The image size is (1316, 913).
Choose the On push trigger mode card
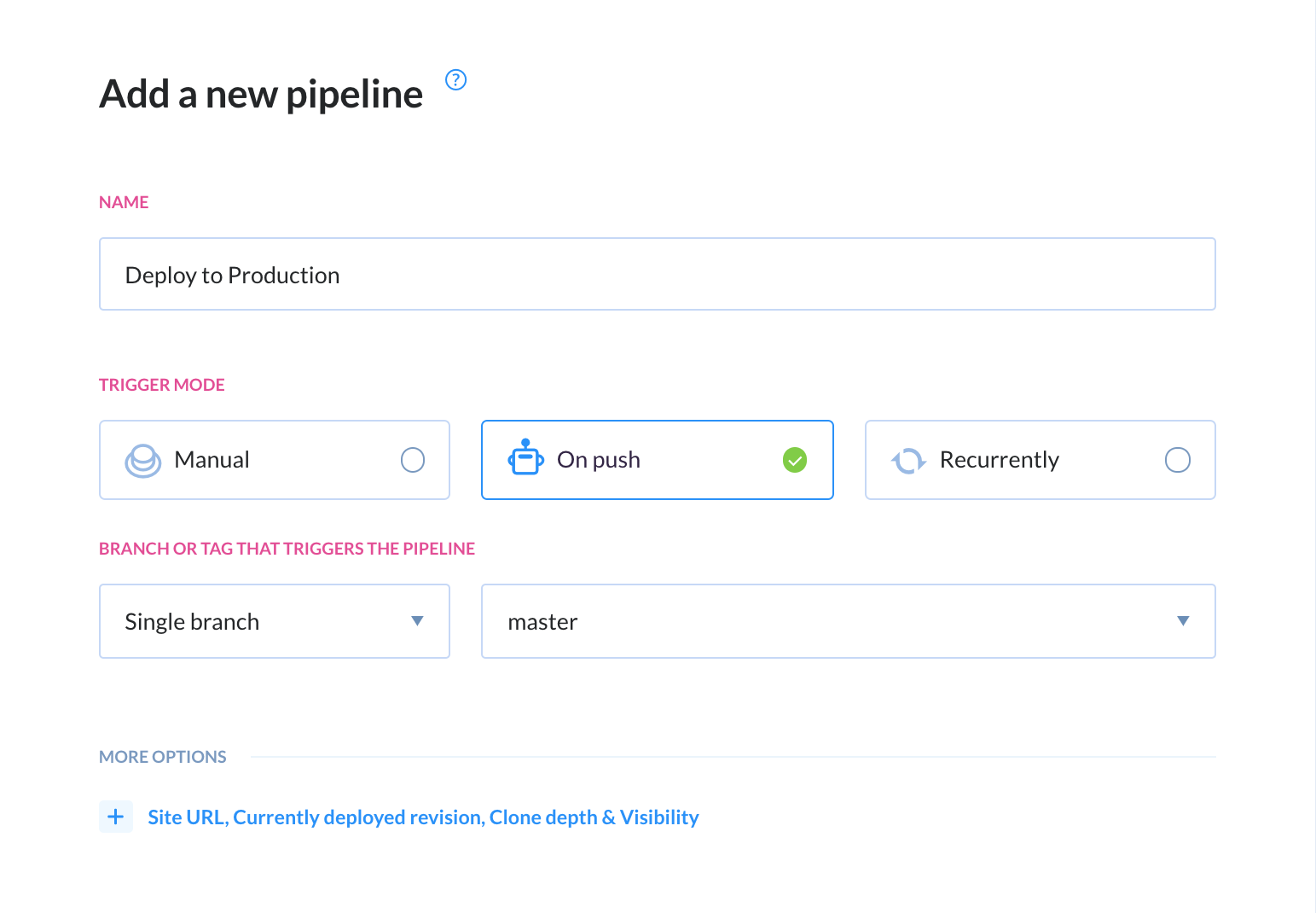tap(658, 460)
